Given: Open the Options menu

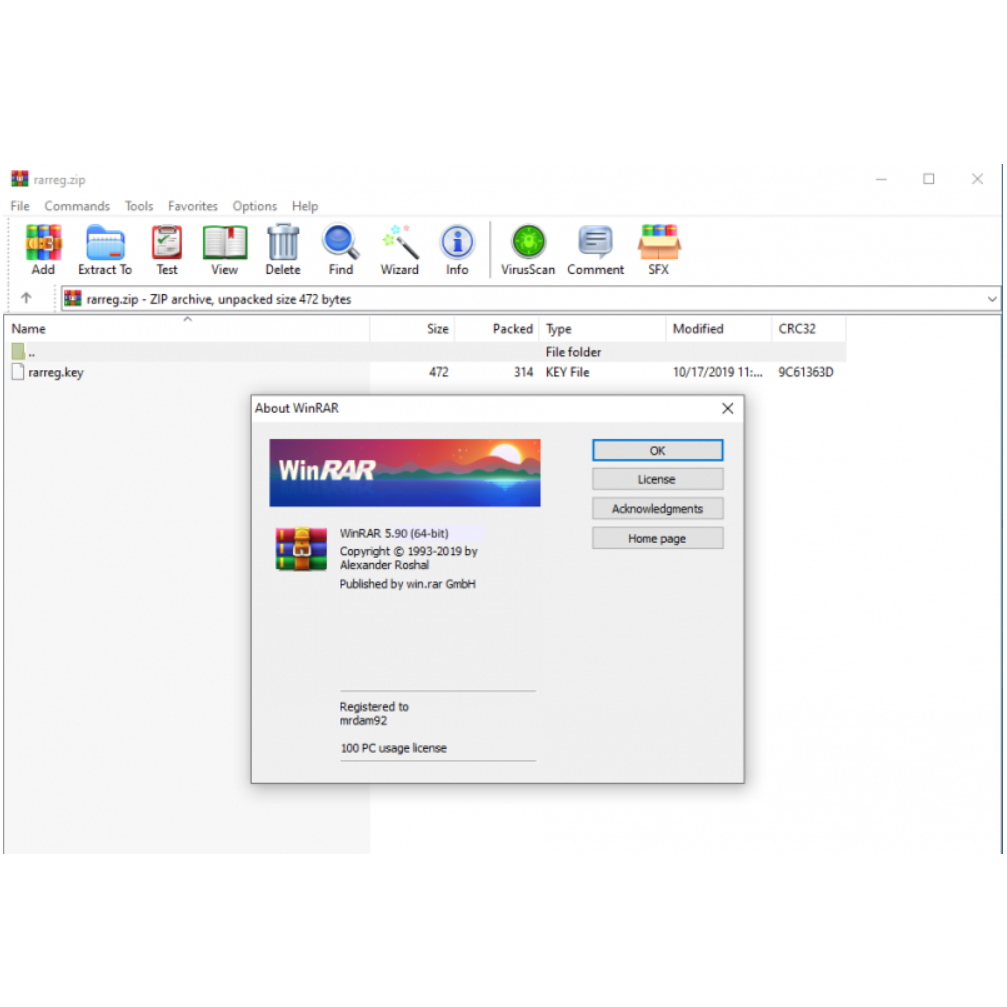Looking at the screenshot, I should (x=254, y=206).
